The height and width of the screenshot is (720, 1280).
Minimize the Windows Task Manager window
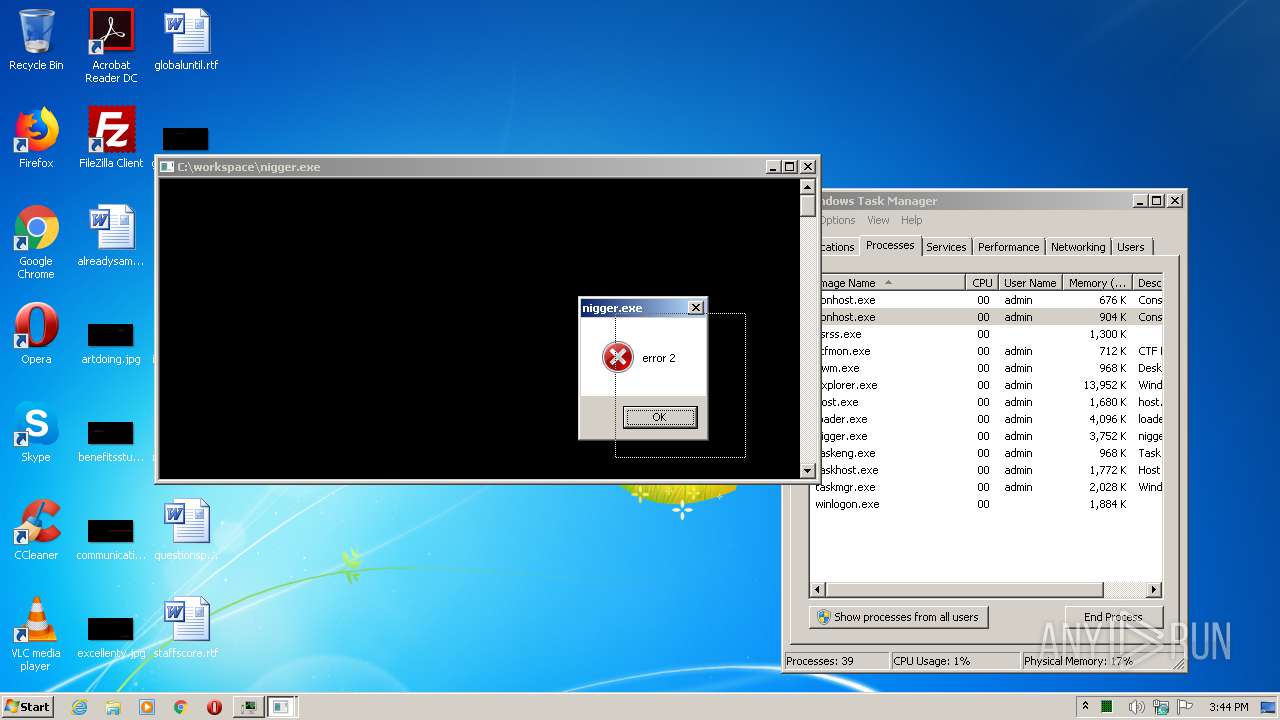pyautogui.click(x=1140, y=200)
